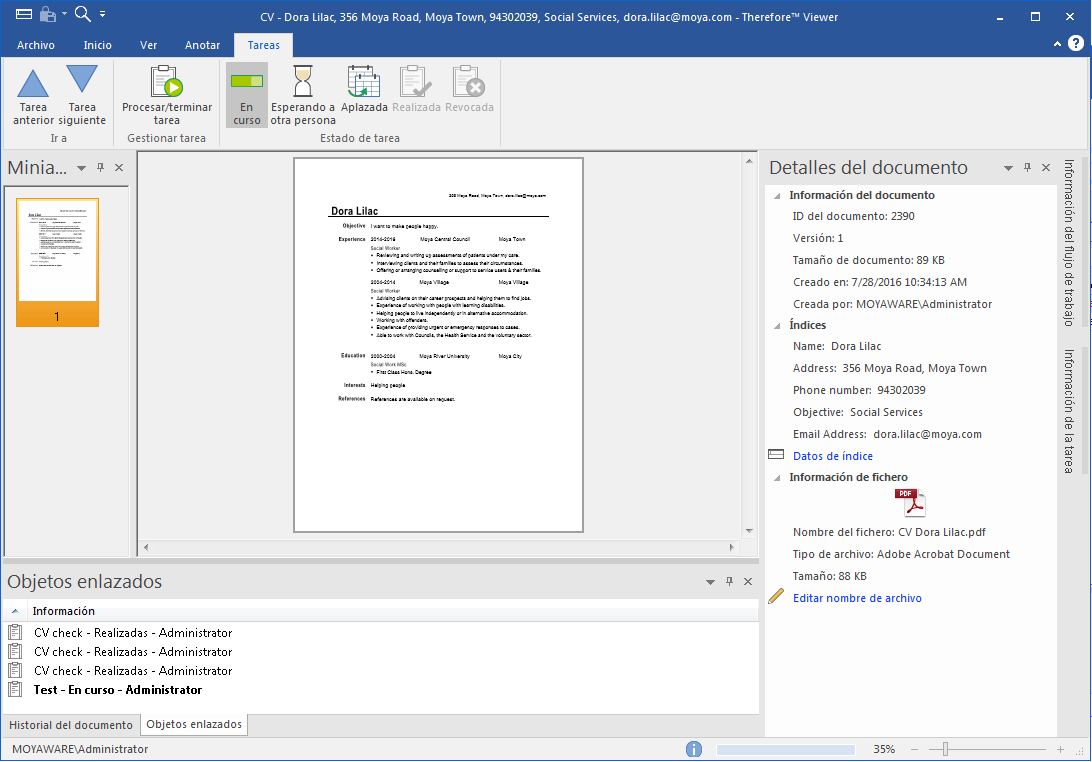Click the task icon of Test row
Screen dimensions: 1092x762
click(15, 690)
